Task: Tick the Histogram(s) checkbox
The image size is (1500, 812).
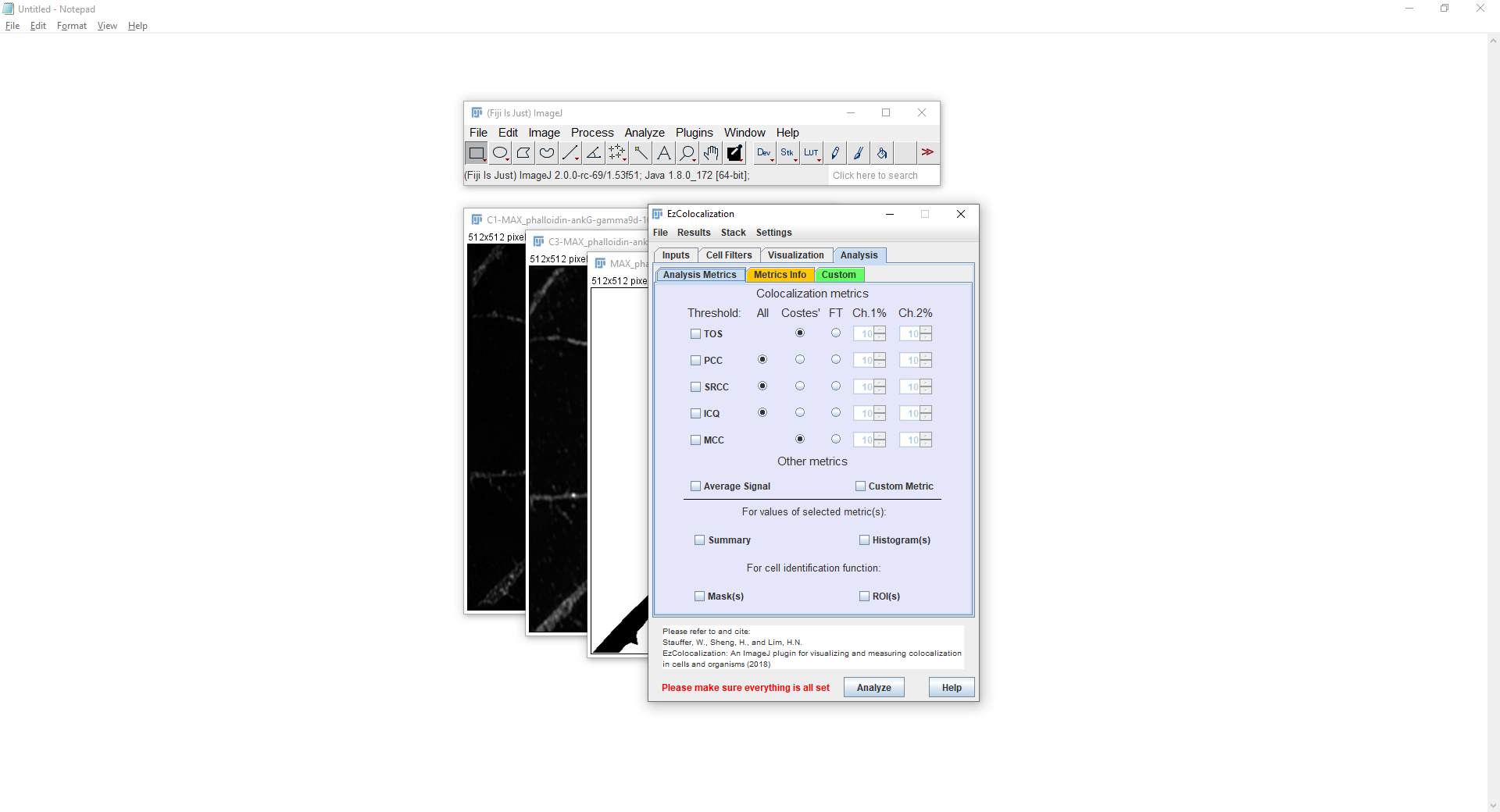Action: [x=865, y=540]
